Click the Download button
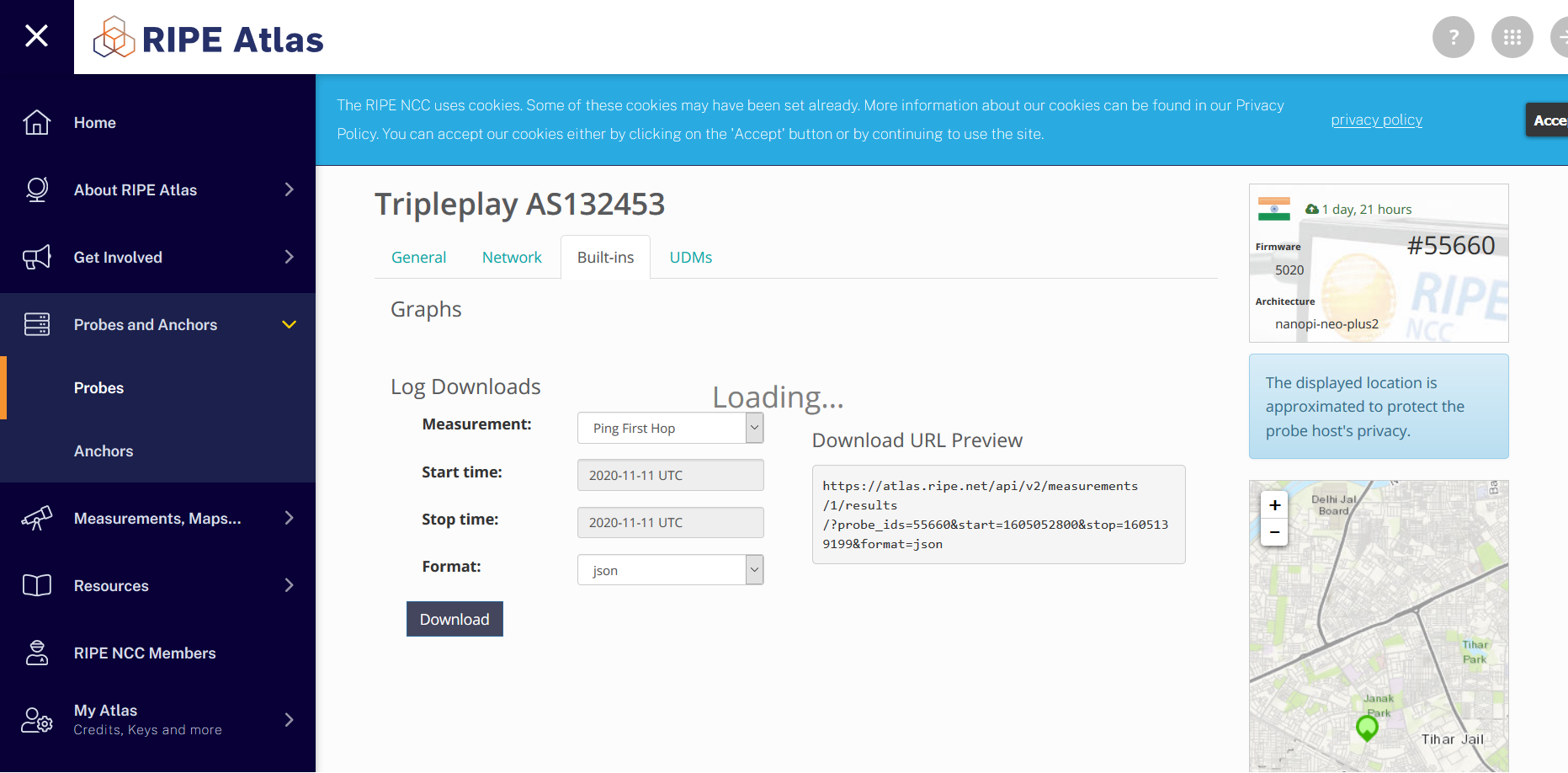The height and width of the screenshot is (773, 1568). click(454, 619)
